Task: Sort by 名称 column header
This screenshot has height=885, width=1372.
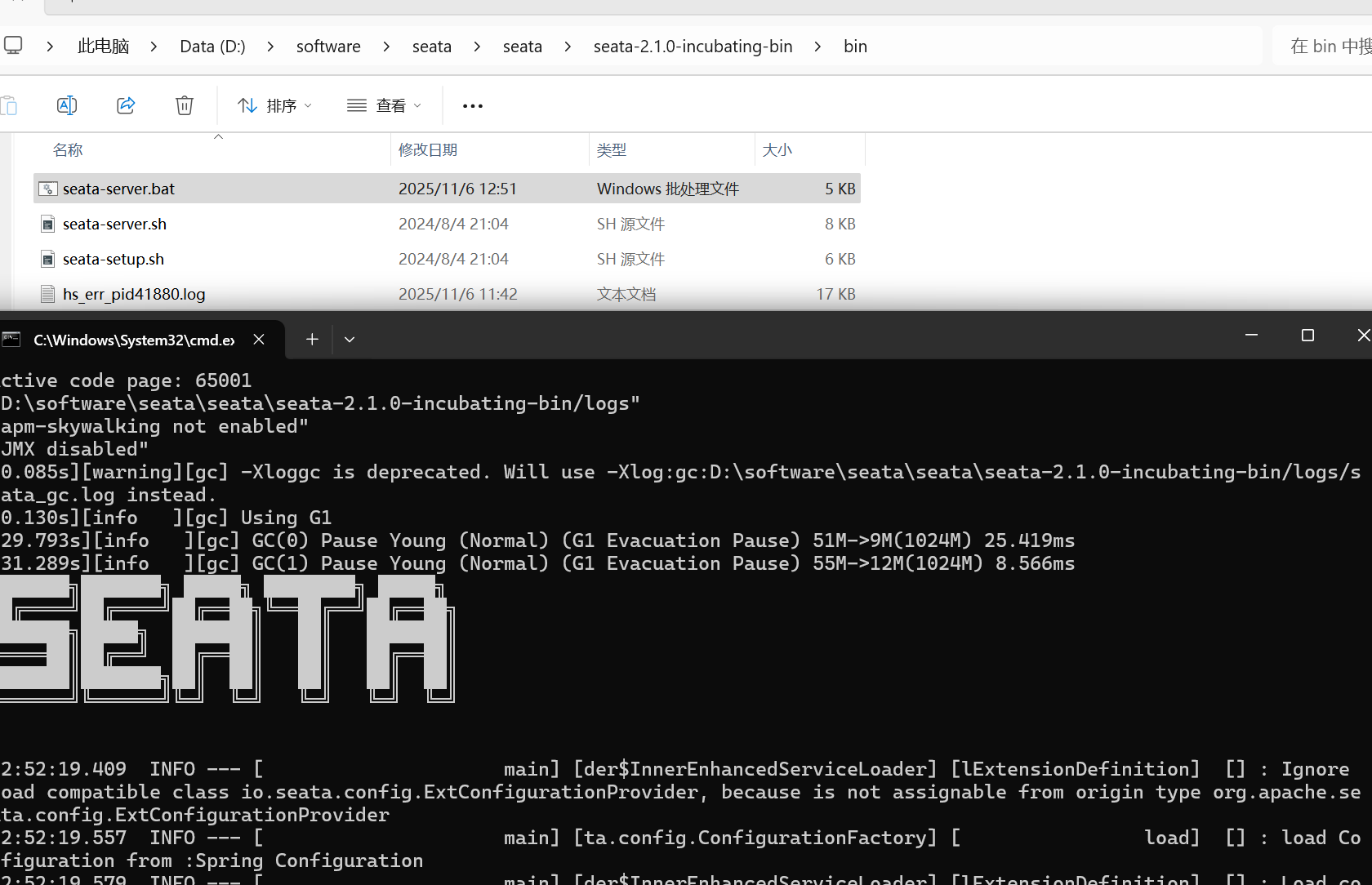Action: click(x=68, y=150)
